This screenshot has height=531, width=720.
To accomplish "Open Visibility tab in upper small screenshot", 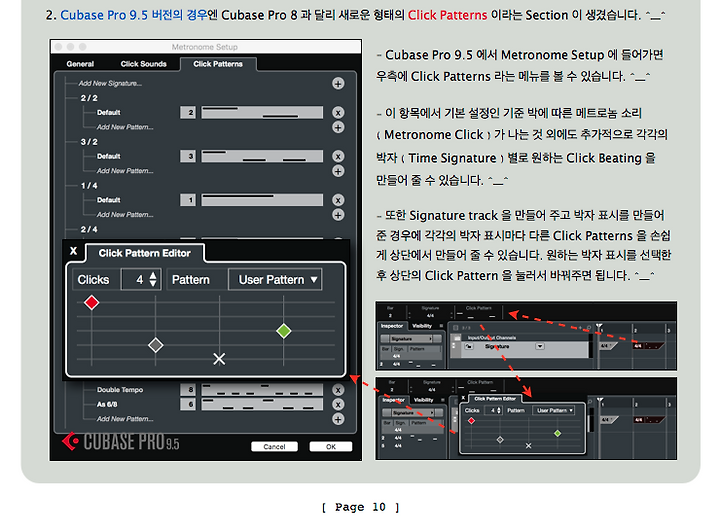I will click(422, 326).
